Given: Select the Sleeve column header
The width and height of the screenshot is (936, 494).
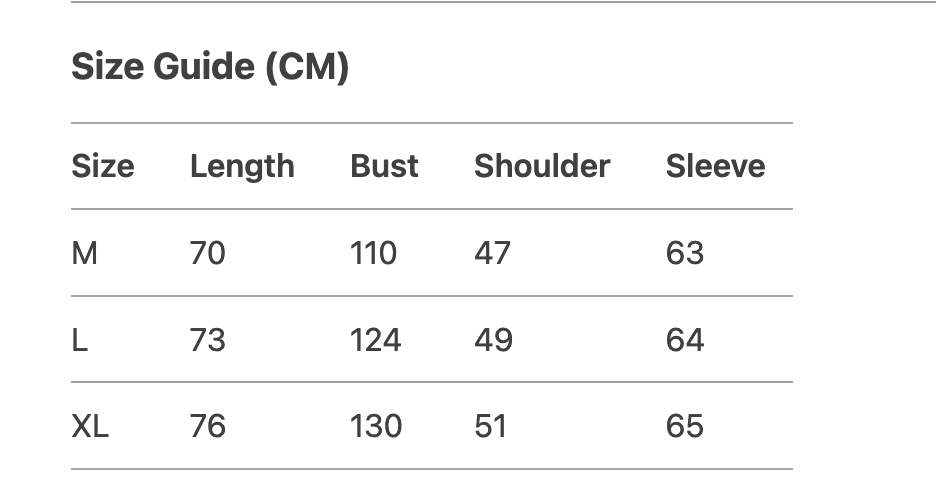Looking at the screenshot, I should (715, 166).
